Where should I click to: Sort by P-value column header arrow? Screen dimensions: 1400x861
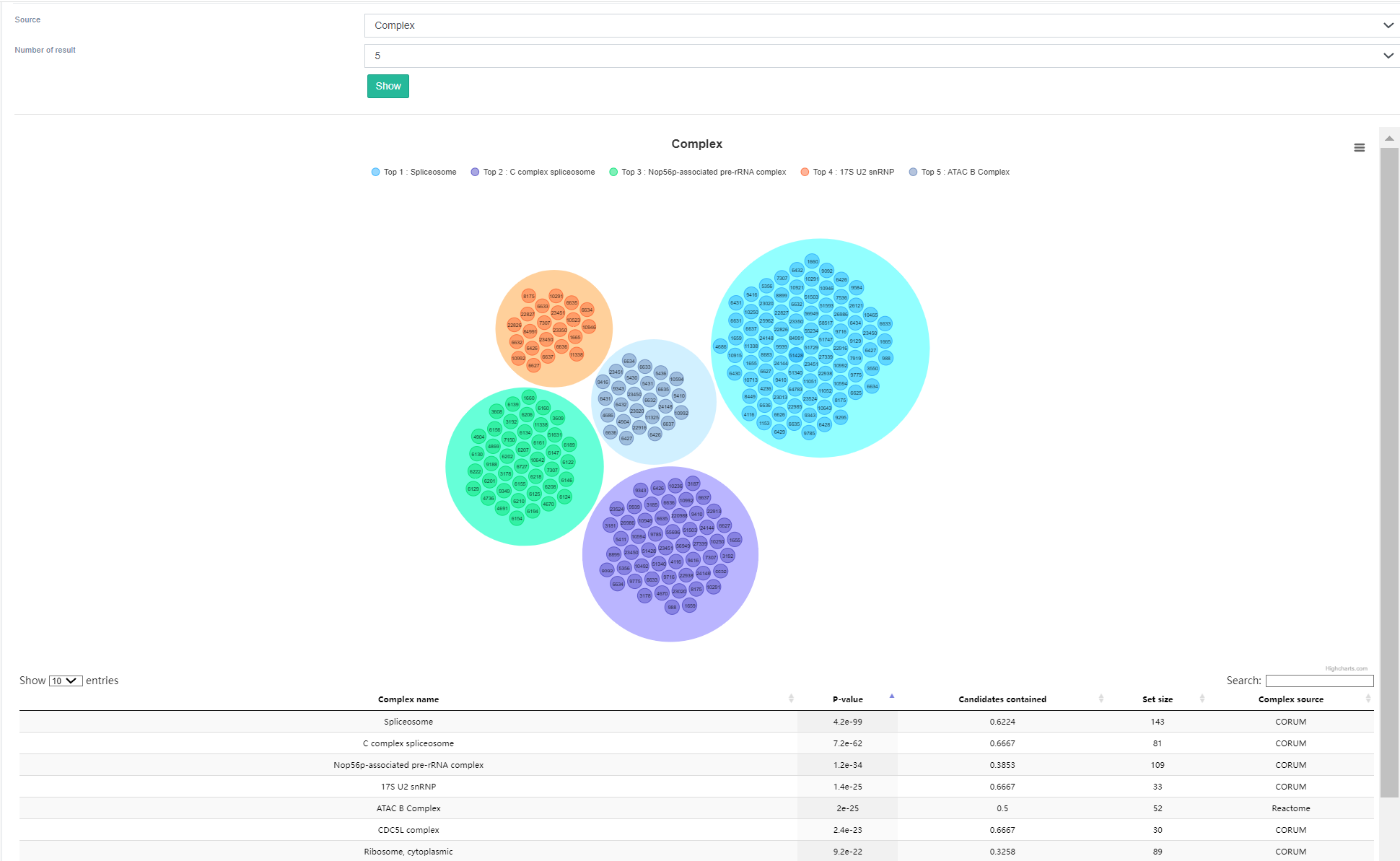click(x=891, y=696)
